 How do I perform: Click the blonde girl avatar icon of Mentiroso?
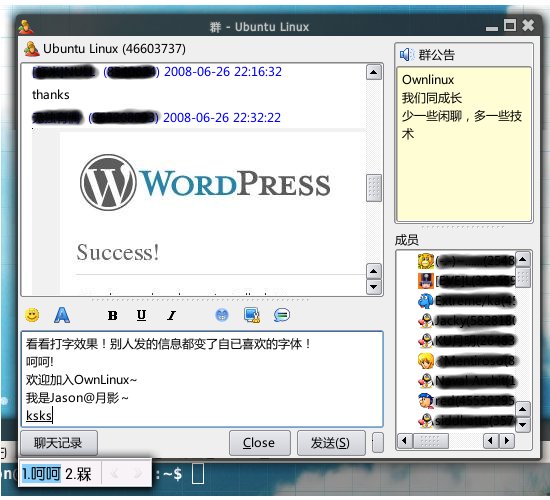click(x=426, y=360)
